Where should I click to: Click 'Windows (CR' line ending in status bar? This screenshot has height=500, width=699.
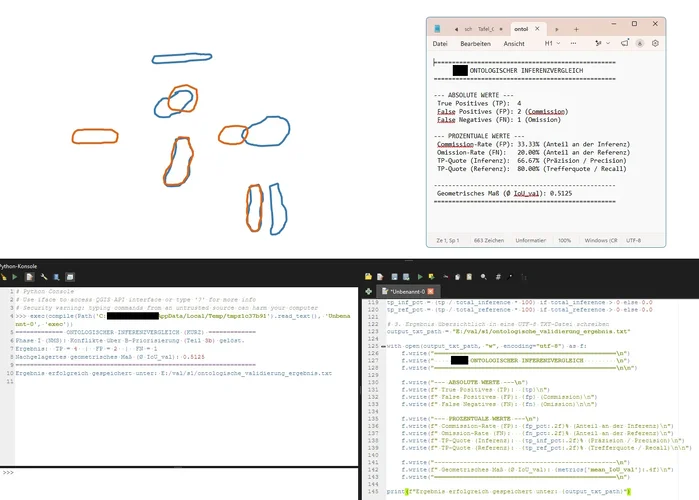600,240
